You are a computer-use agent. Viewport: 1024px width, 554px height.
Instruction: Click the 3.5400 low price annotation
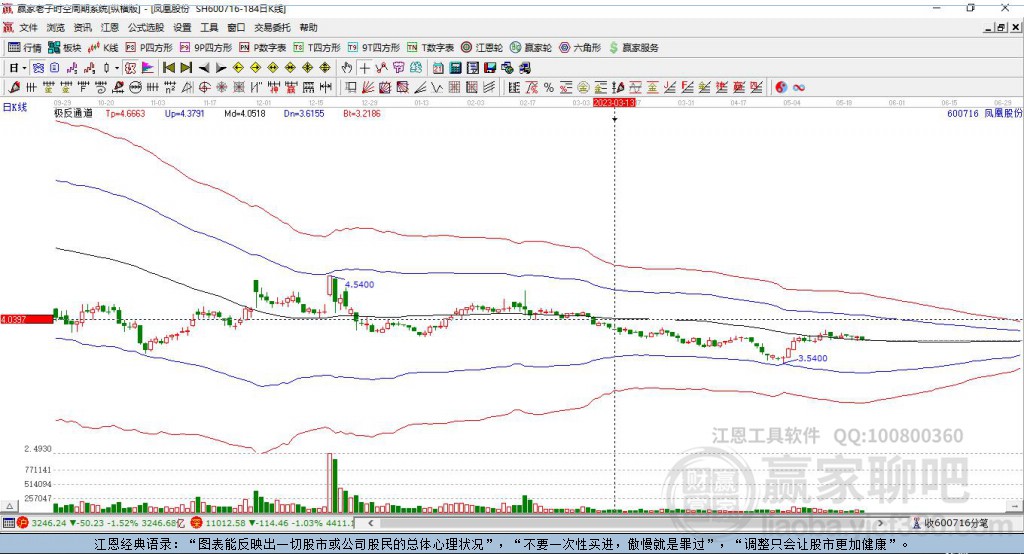812,359
